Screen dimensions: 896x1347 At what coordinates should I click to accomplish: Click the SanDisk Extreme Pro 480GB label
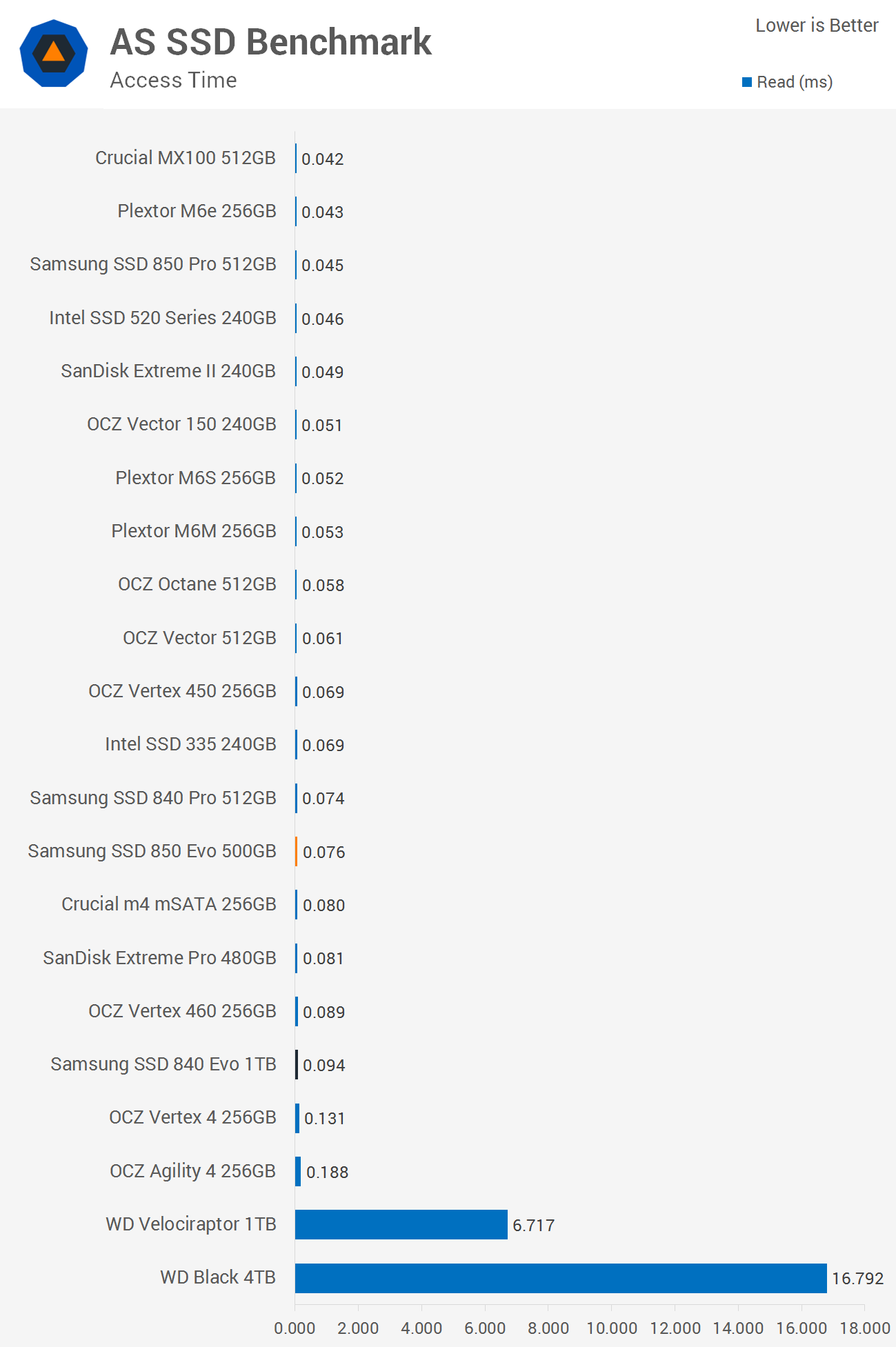coord(159,958)
